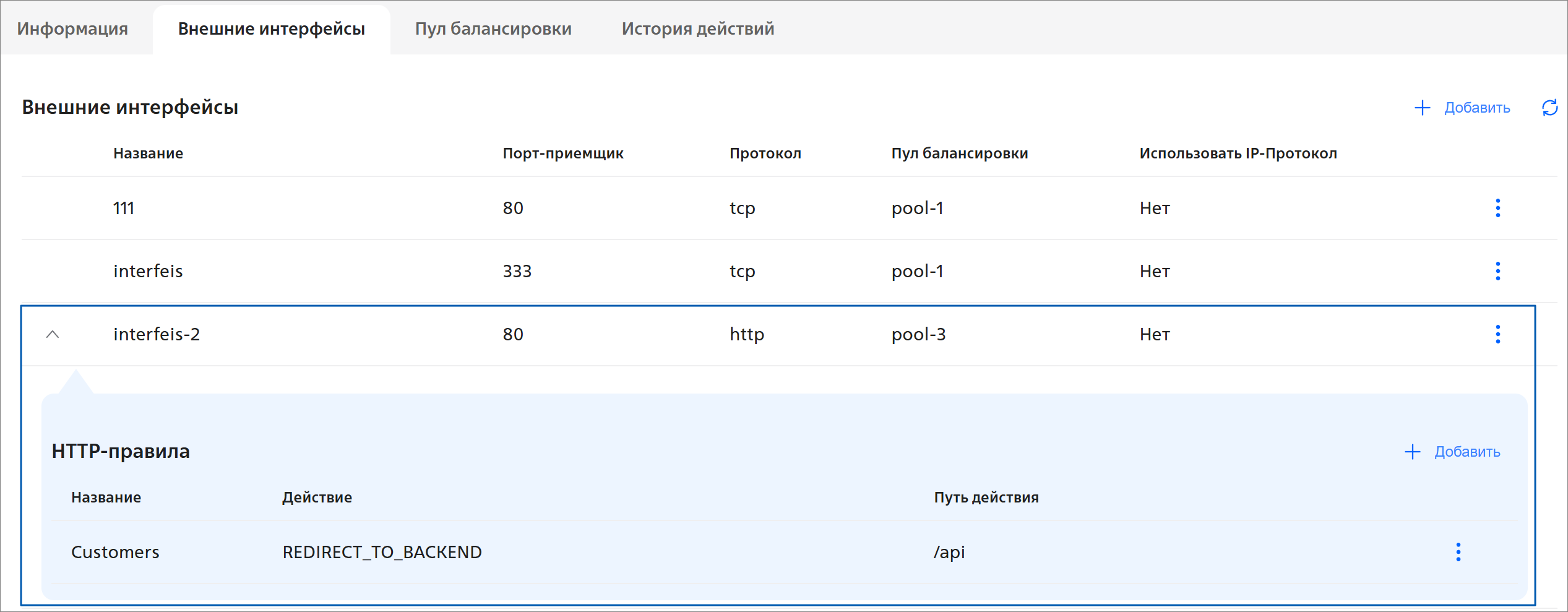This screenshot has width=1568, height=612.
Task: Open the three-dot menu for interfeis-2
Action: coord(1497,334)
